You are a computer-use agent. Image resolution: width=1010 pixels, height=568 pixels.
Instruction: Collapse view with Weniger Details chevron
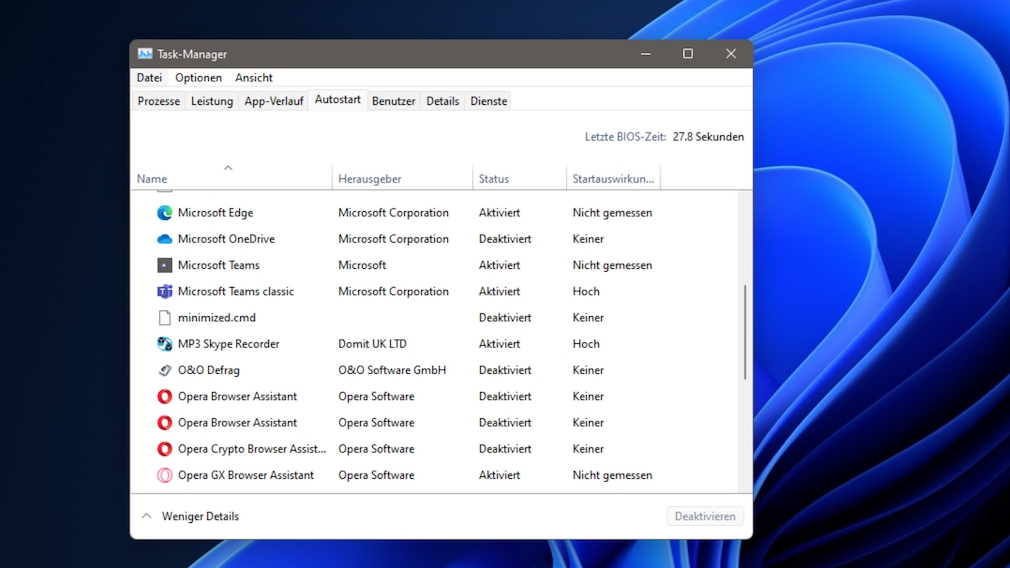147,517
